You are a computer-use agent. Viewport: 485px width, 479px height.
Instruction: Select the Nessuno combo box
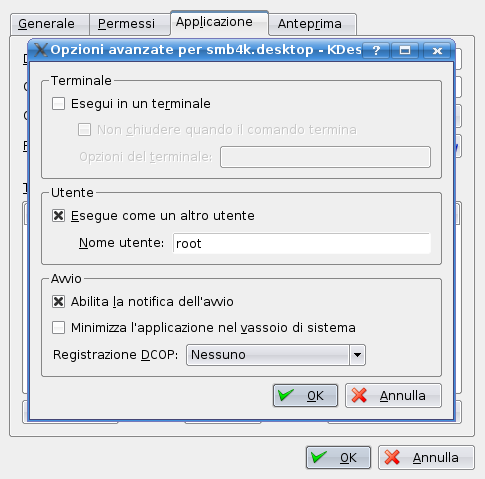(x=276, y=355)
